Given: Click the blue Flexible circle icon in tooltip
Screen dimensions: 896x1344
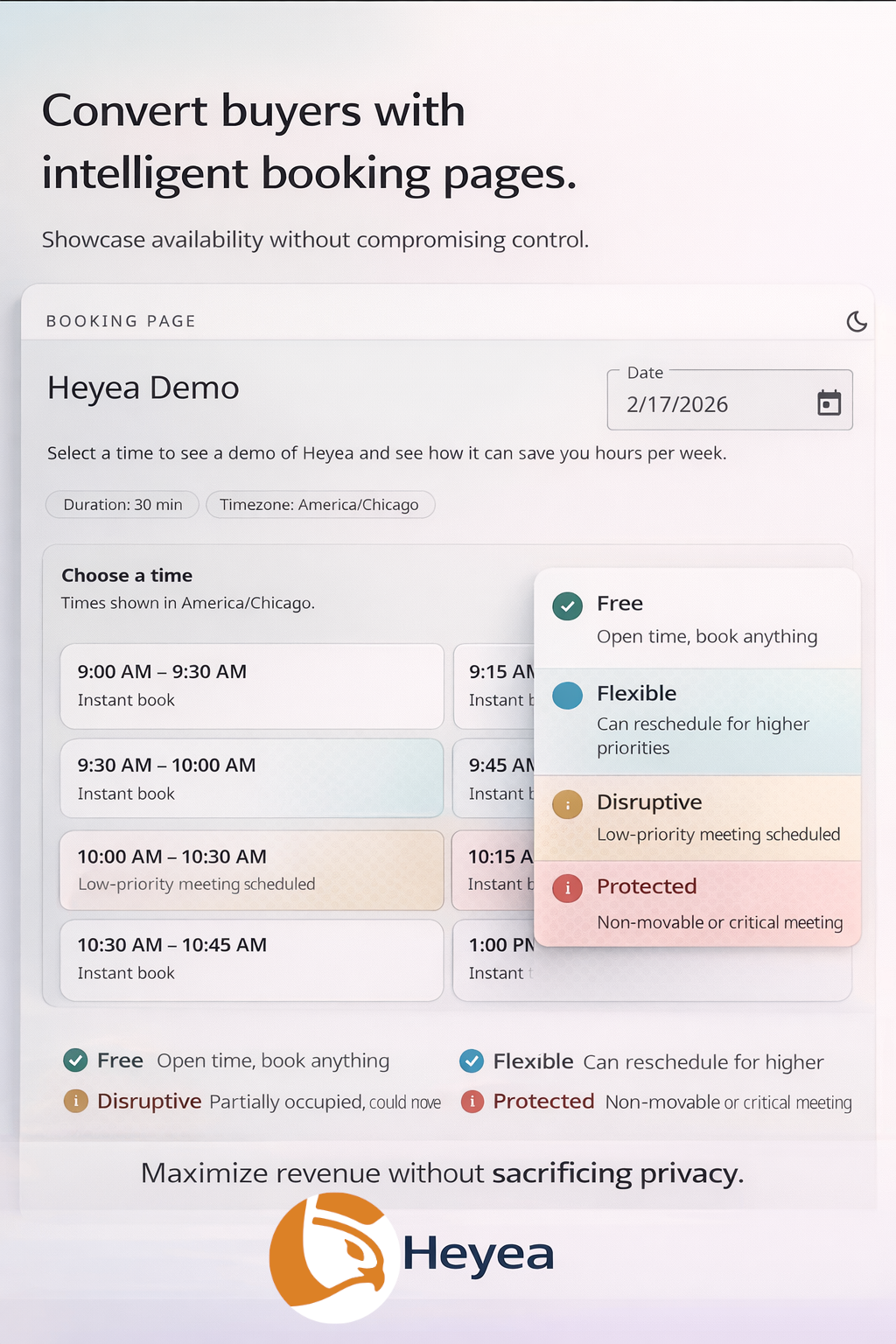Looking at the screenshot, I should coord(567,696).
